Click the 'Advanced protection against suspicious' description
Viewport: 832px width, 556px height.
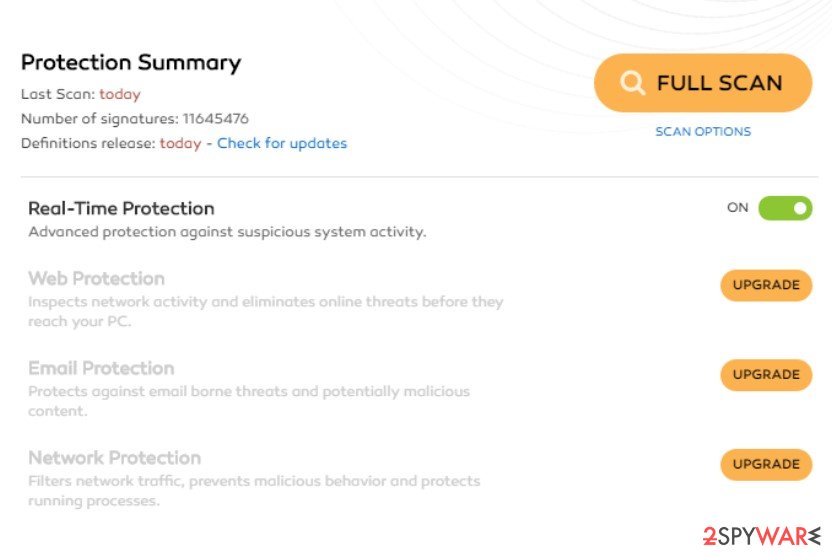point(227,232)
